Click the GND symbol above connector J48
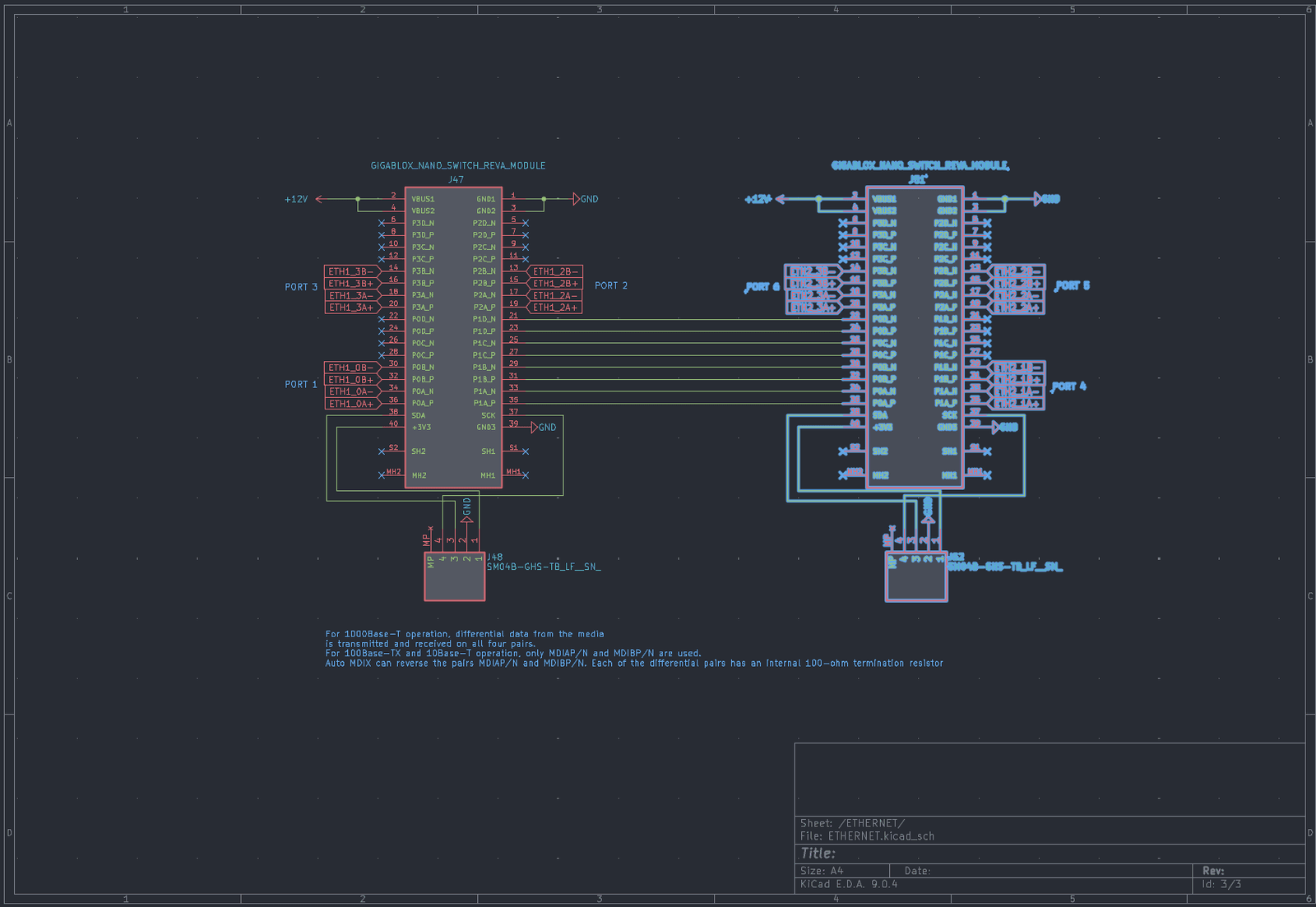The height and width of the screenshot is (907, 1316). [467, 511]
